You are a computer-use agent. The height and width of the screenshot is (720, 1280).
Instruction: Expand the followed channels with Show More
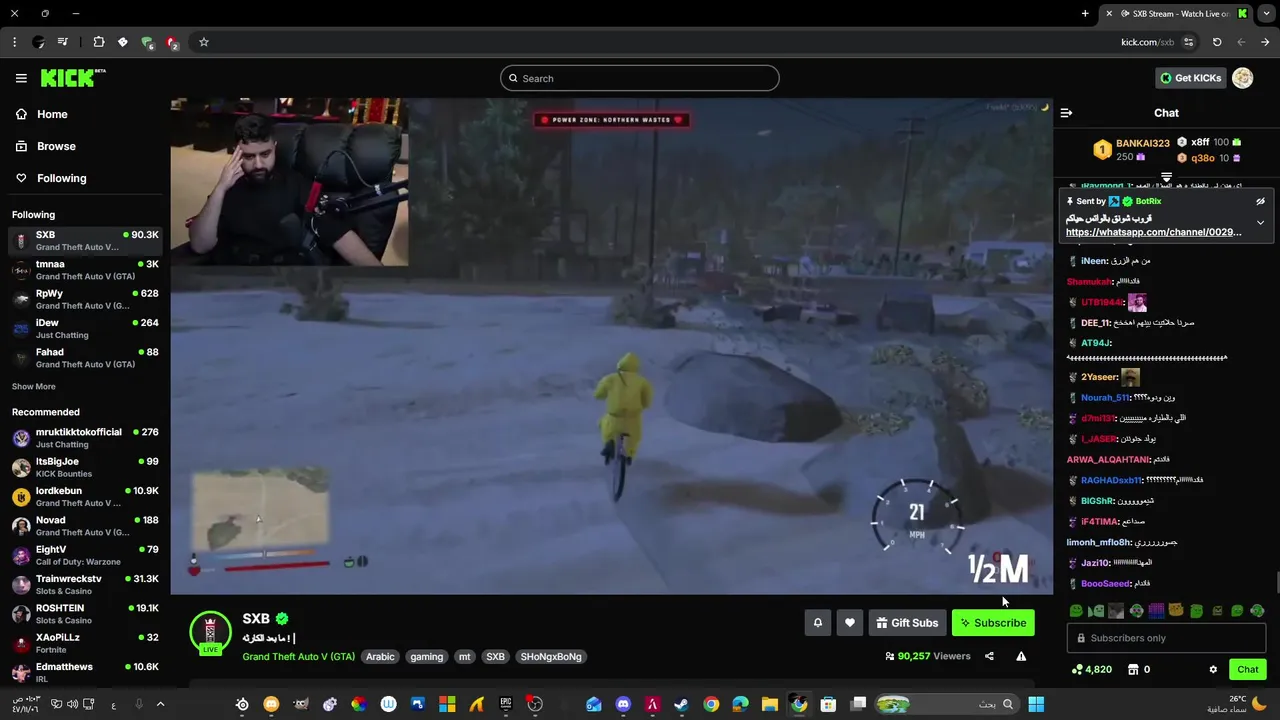click(34, 386)
